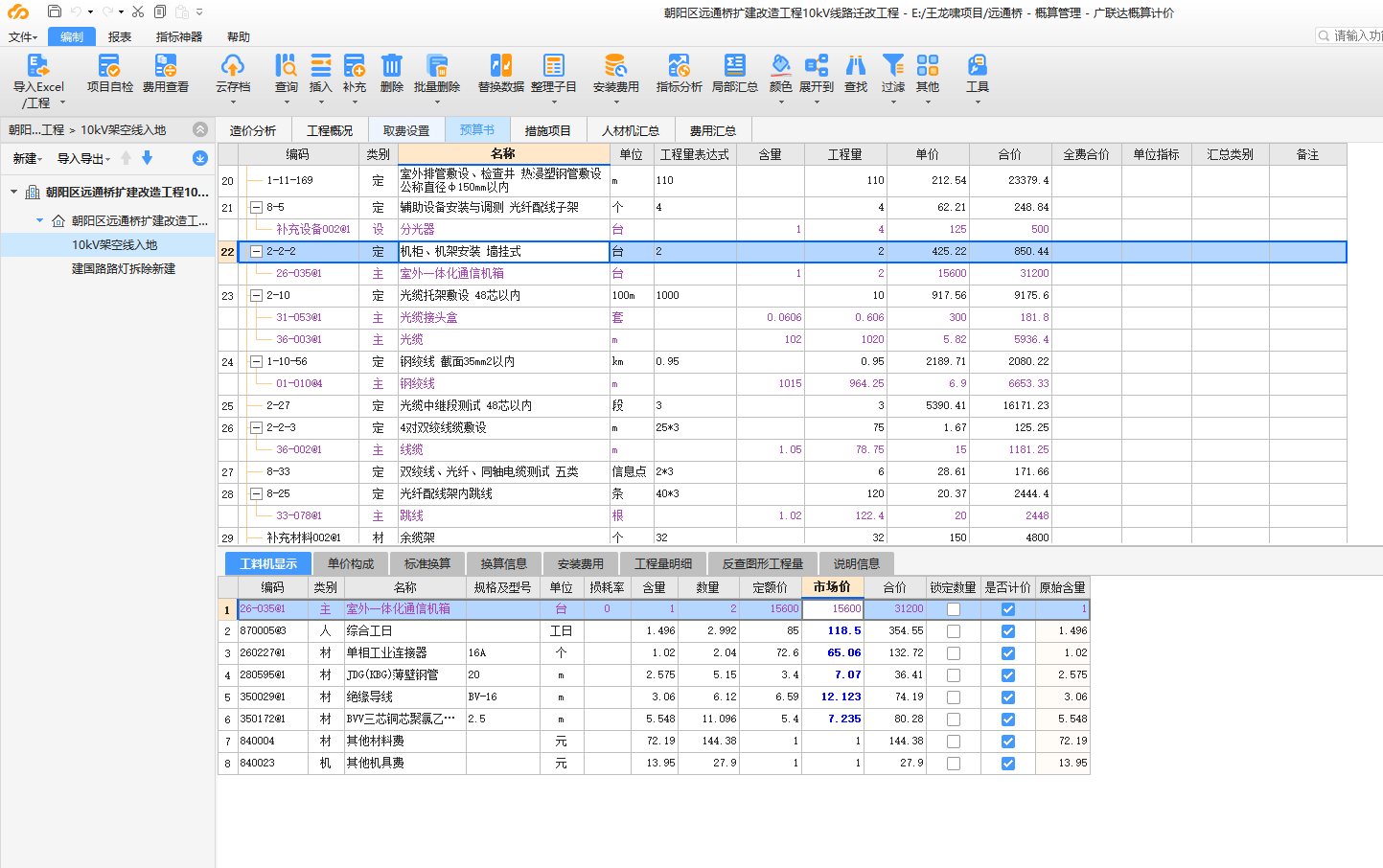Click the 市场价 cell for 综合工日
The image size is (1383, 868).
(x=833, y=631)
